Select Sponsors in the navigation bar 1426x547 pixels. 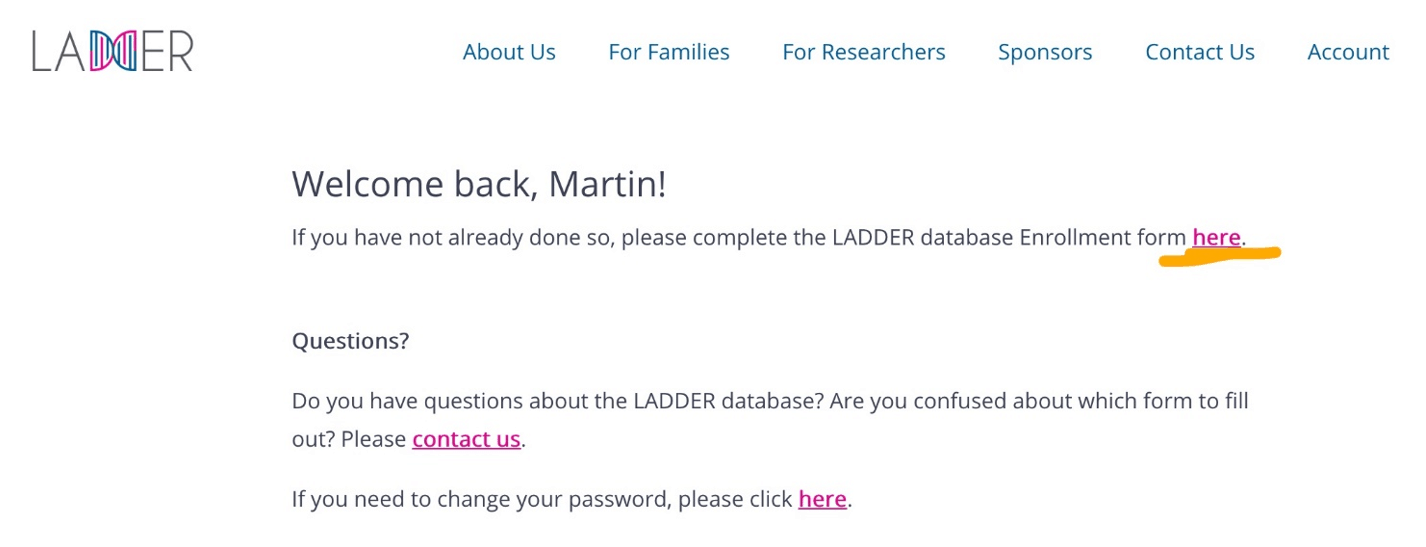click(x=1045, y=52)
